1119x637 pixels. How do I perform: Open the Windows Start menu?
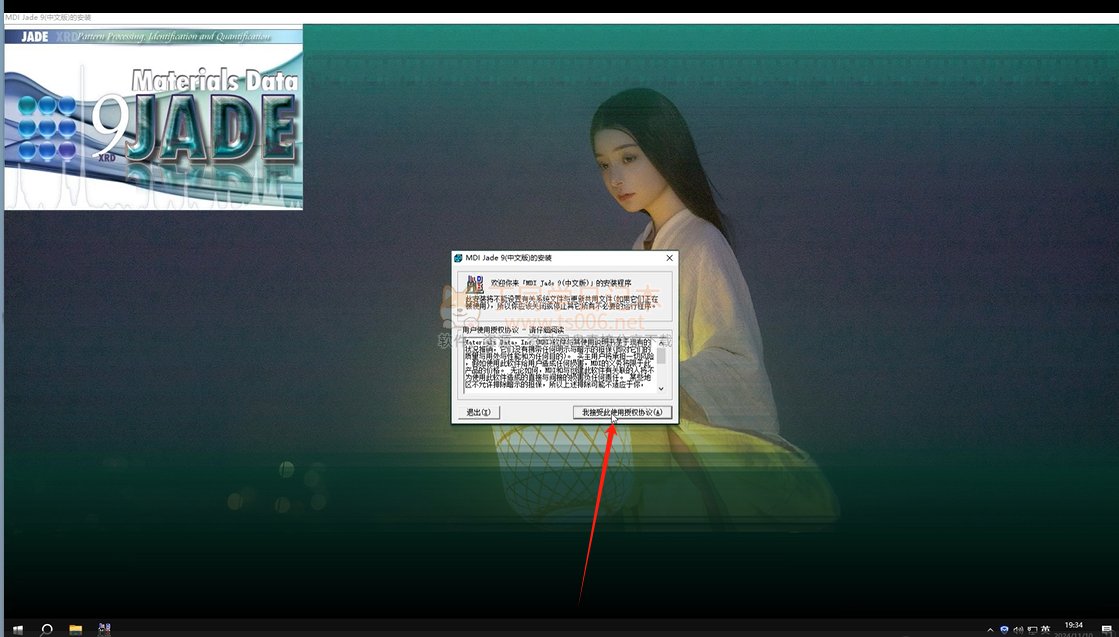click(17, 629)
